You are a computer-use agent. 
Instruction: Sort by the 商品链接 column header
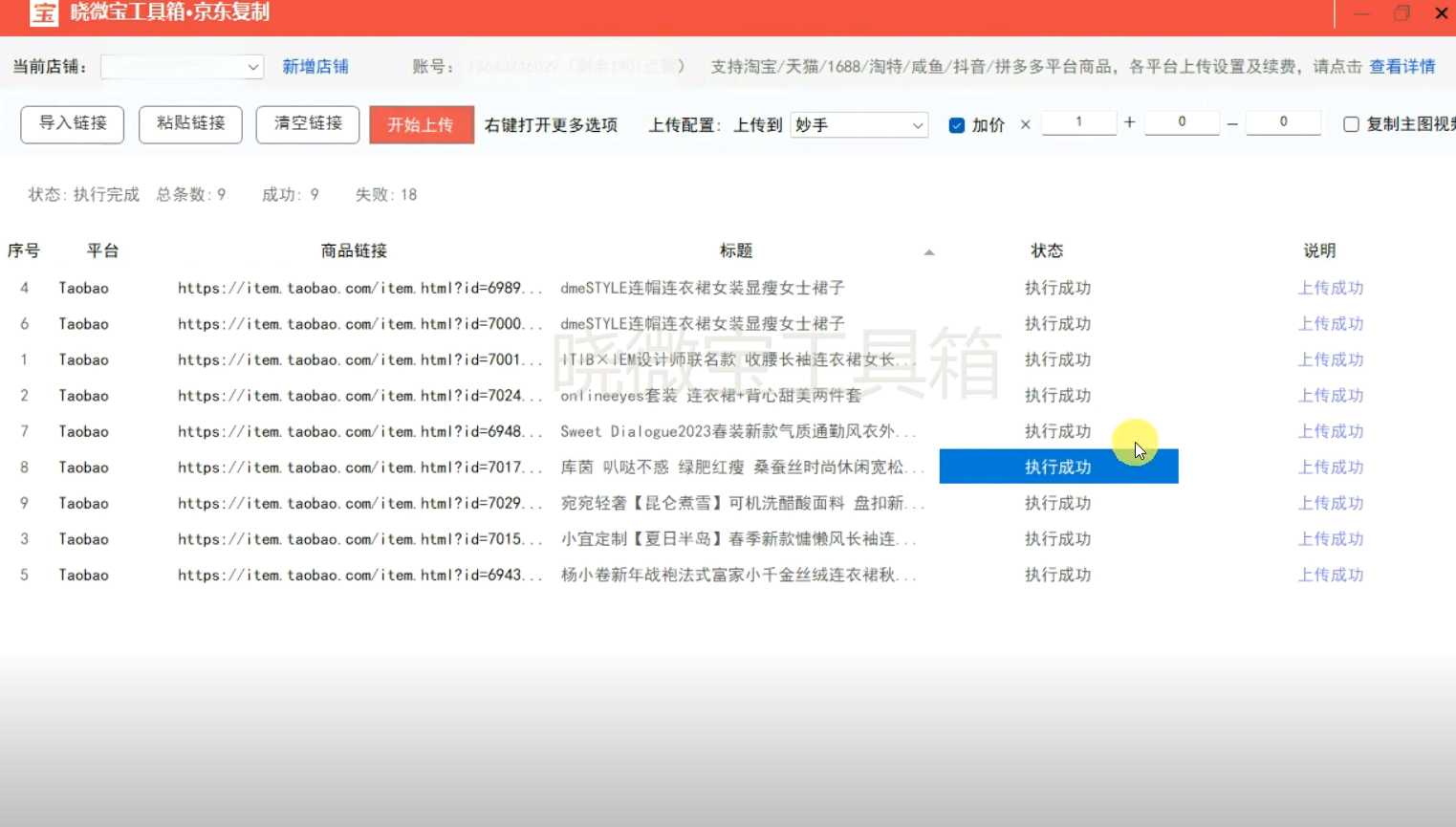click(354, 250)
